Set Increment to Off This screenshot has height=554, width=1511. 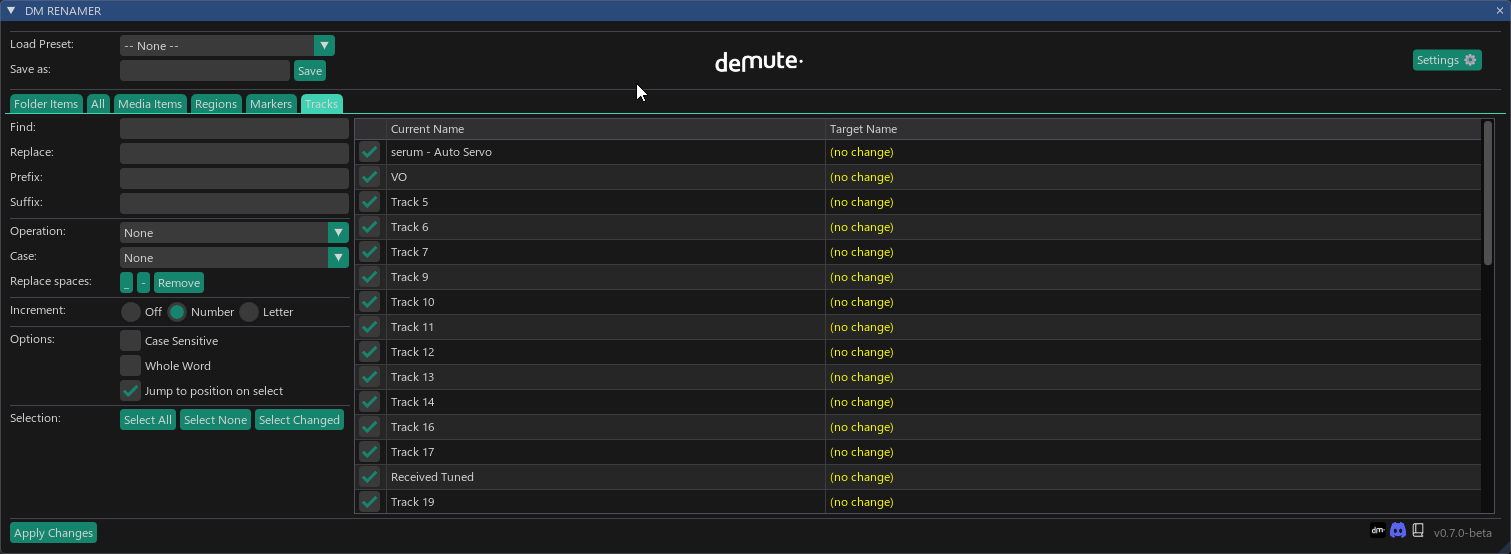(131, 312)
